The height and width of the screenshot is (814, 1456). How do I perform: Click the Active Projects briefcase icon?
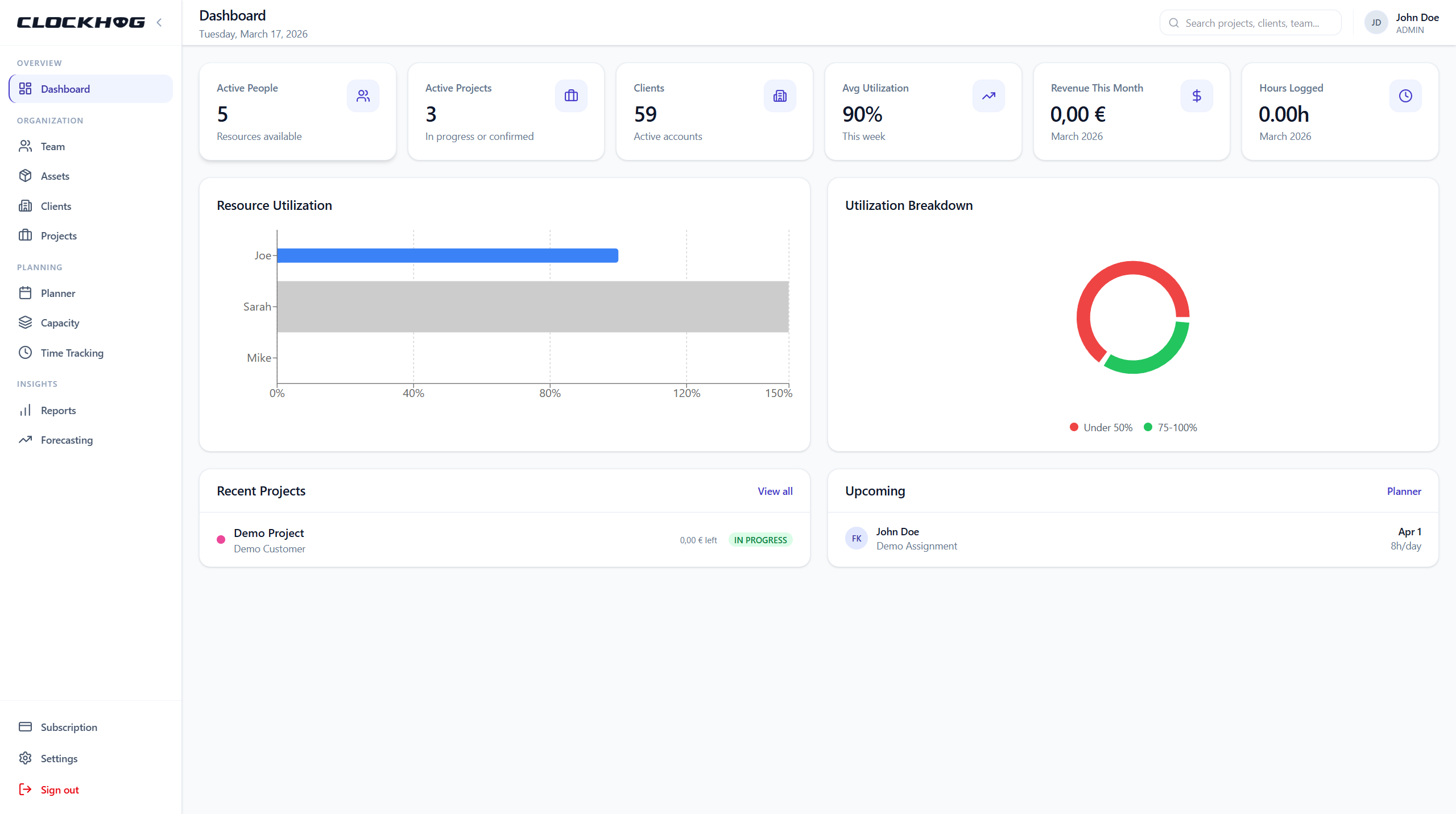[571, 96]
